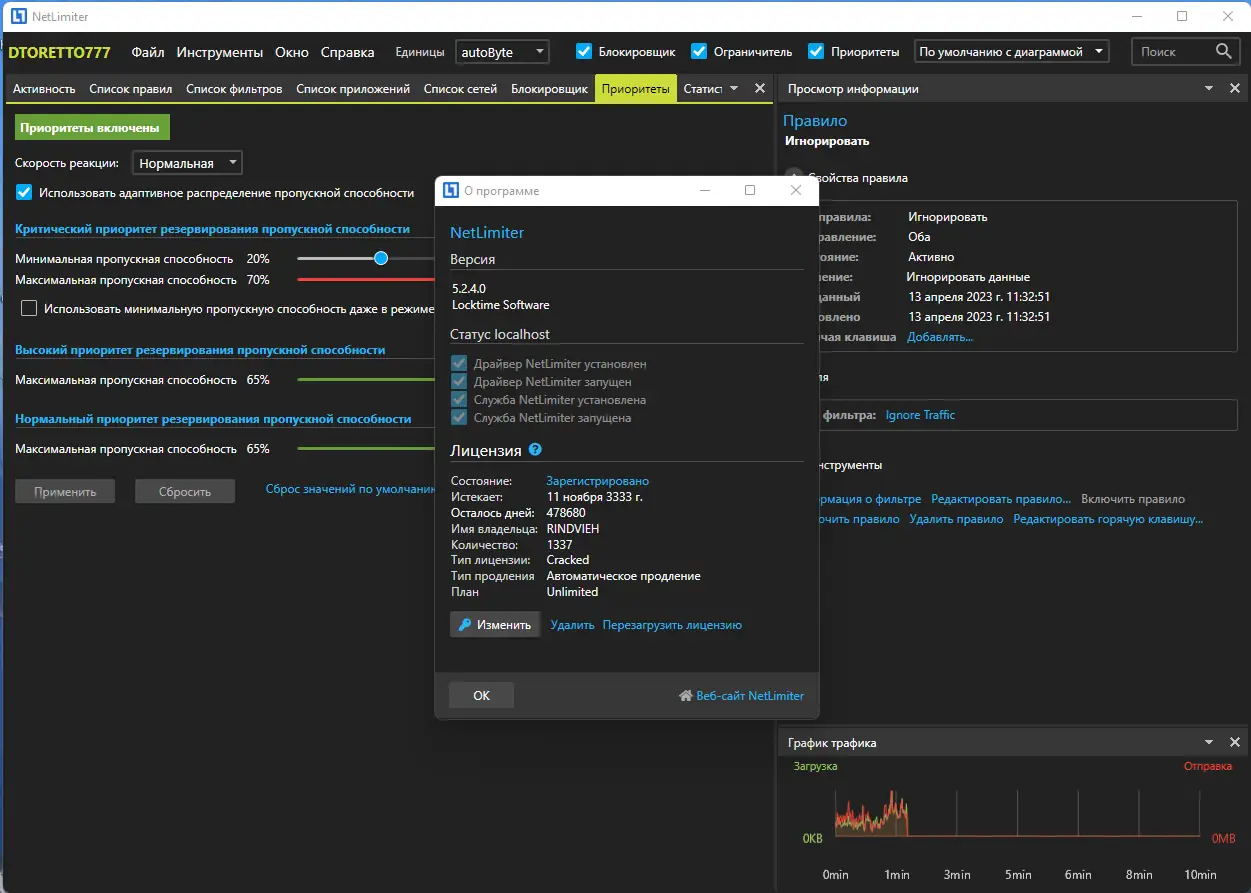
Task: Click the Веб-сайт NetLimiter home link
Action: 741,696
